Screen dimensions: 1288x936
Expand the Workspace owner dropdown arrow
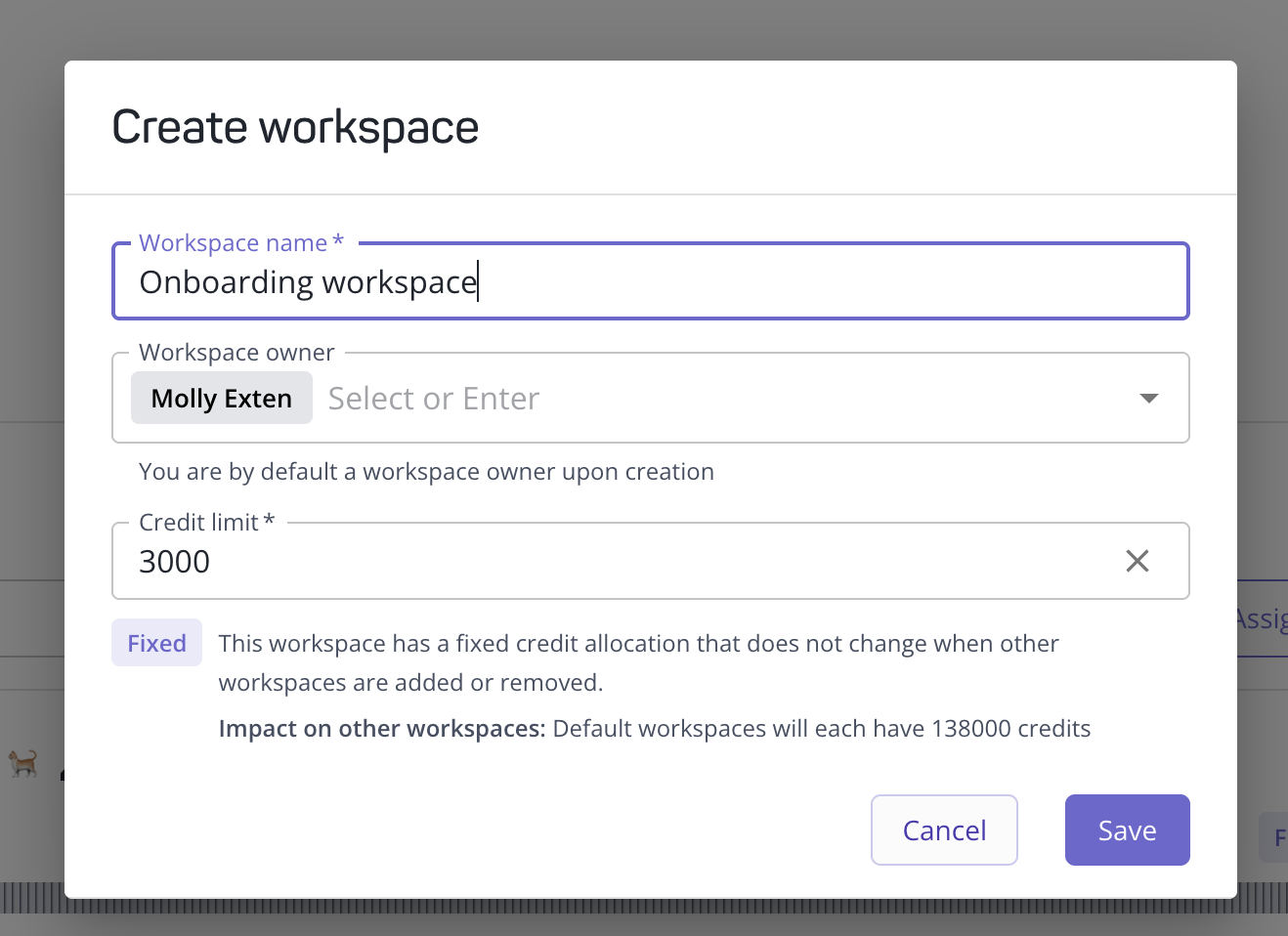point(1148,399)
